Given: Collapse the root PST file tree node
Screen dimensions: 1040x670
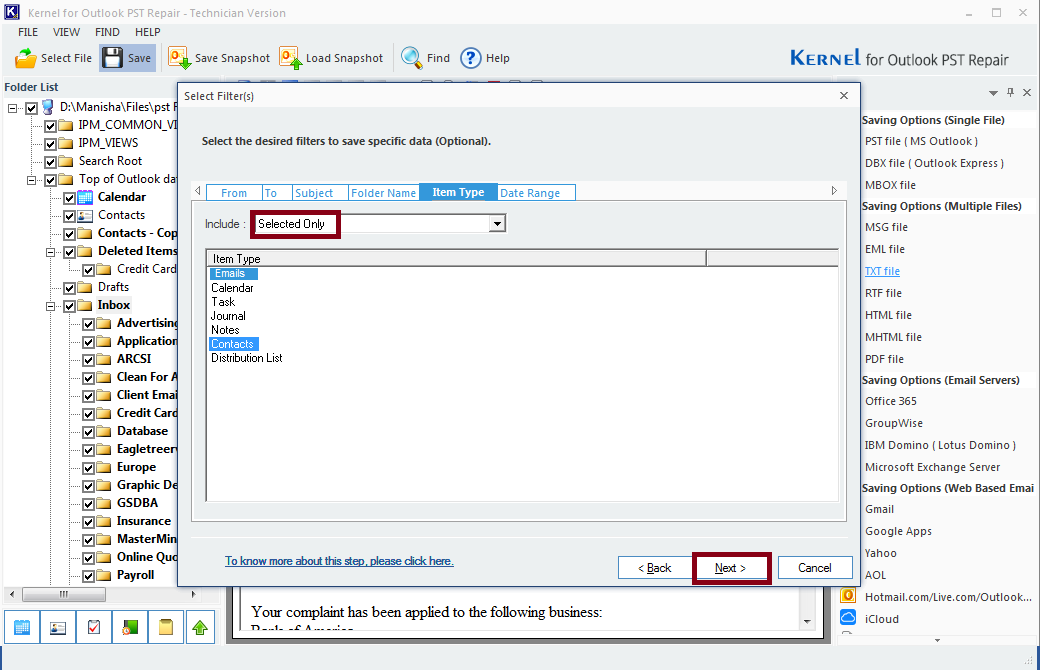Looking at the screenshot, I should [12, 108].
